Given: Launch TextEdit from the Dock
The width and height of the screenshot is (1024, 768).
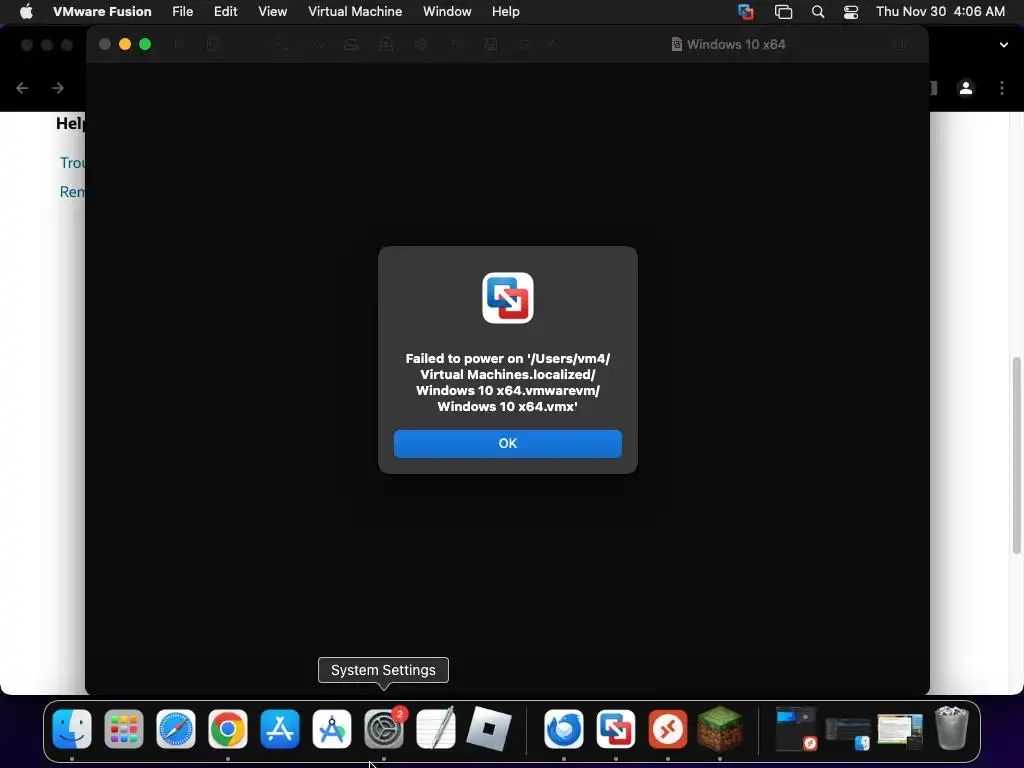Looking at the screenshot, I should 436,728.
